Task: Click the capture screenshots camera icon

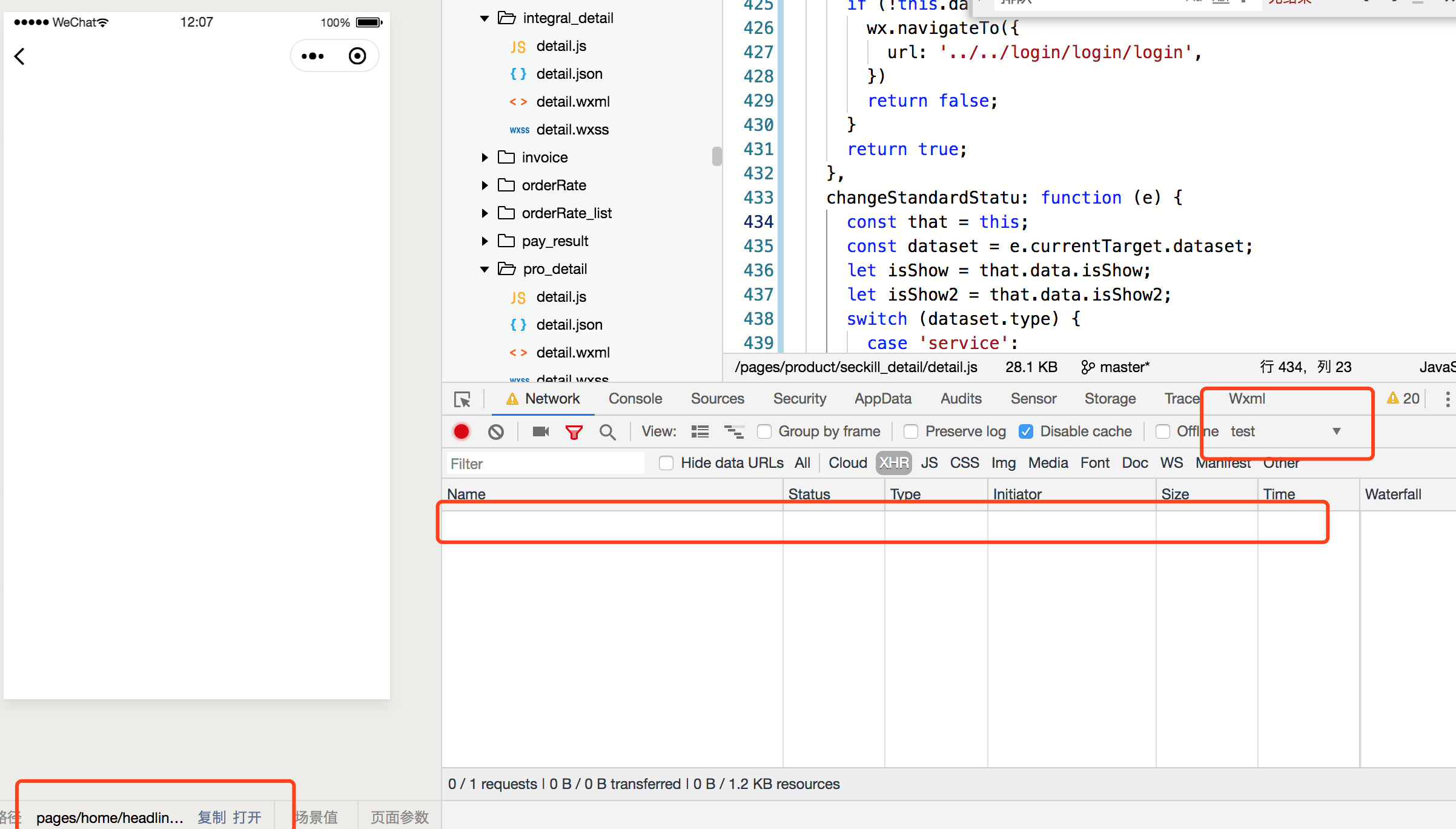Action: (540, 431)
